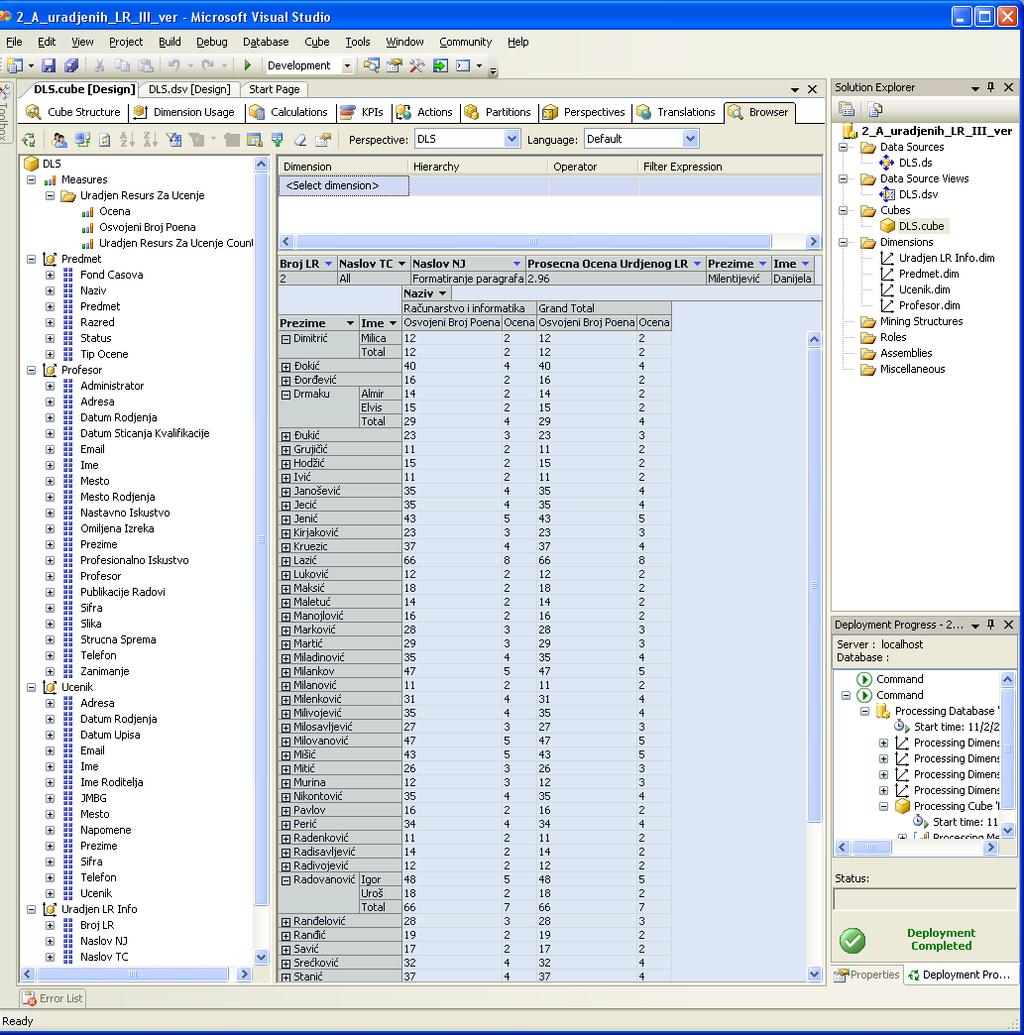
Task: Click Solution Explorer Properties toolbar icon
Action: coord(846,109)
